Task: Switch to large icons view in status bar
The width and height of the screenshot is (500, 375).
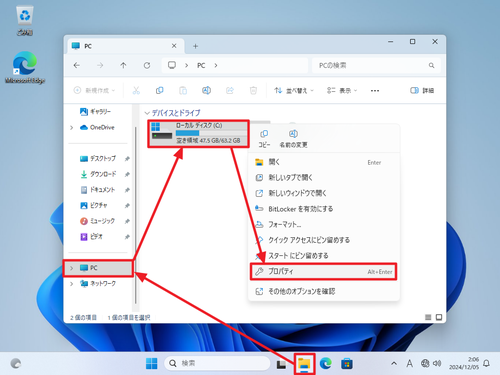Action: [x=439, y=317]
